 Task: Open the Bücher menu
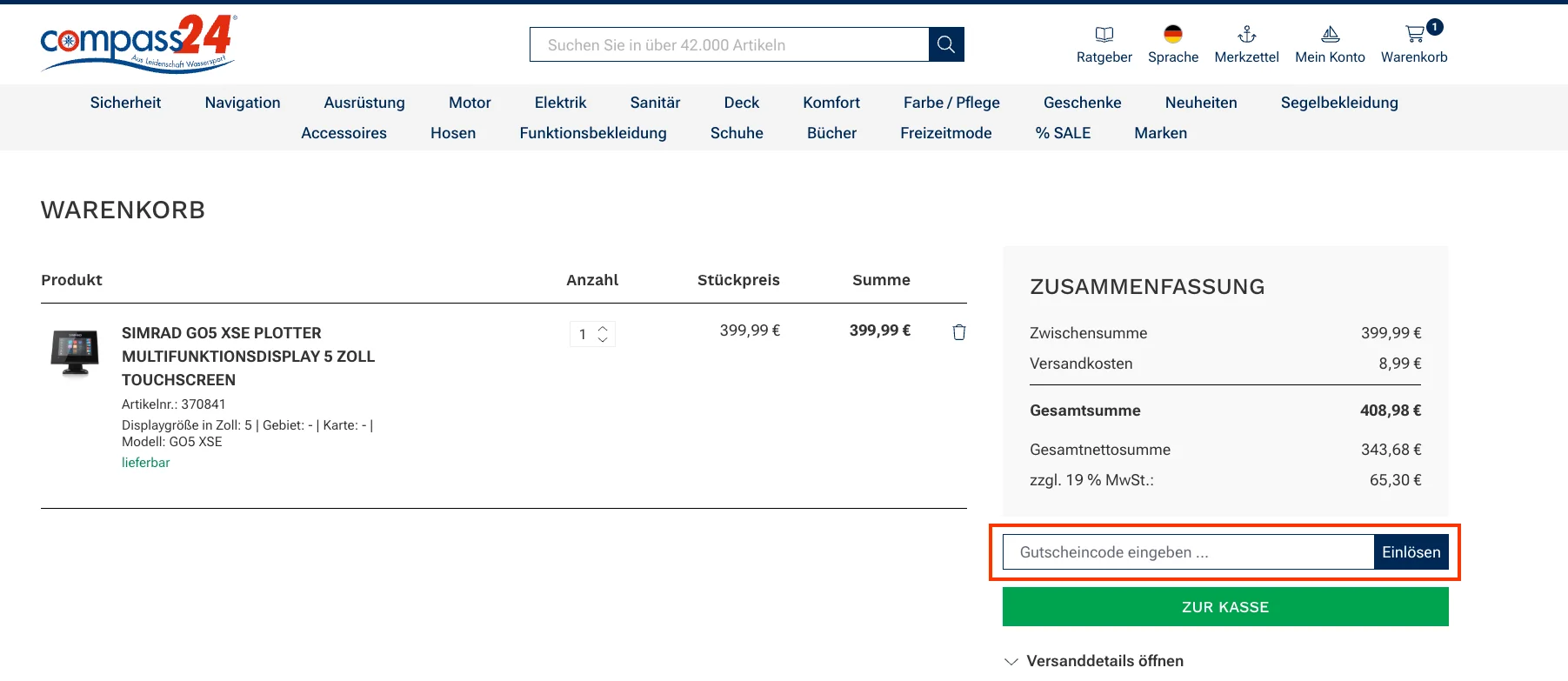(832, 133)
